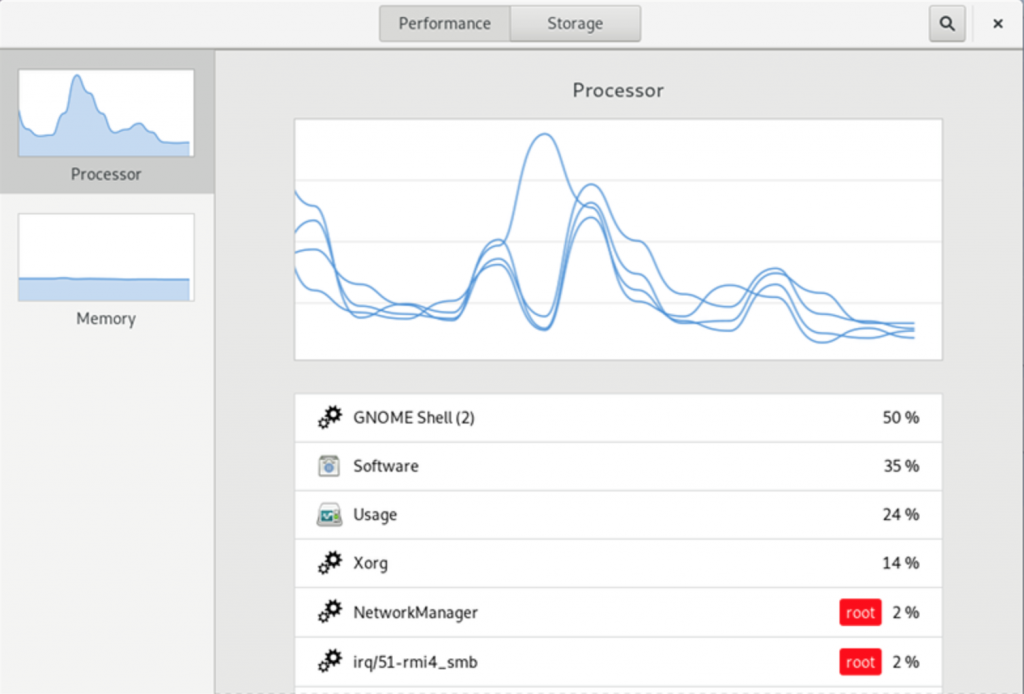This screenshot has width=1024, height=694.
Task: Click the 2 % value for NetworkManager
Action: click(x=906, y=612)
